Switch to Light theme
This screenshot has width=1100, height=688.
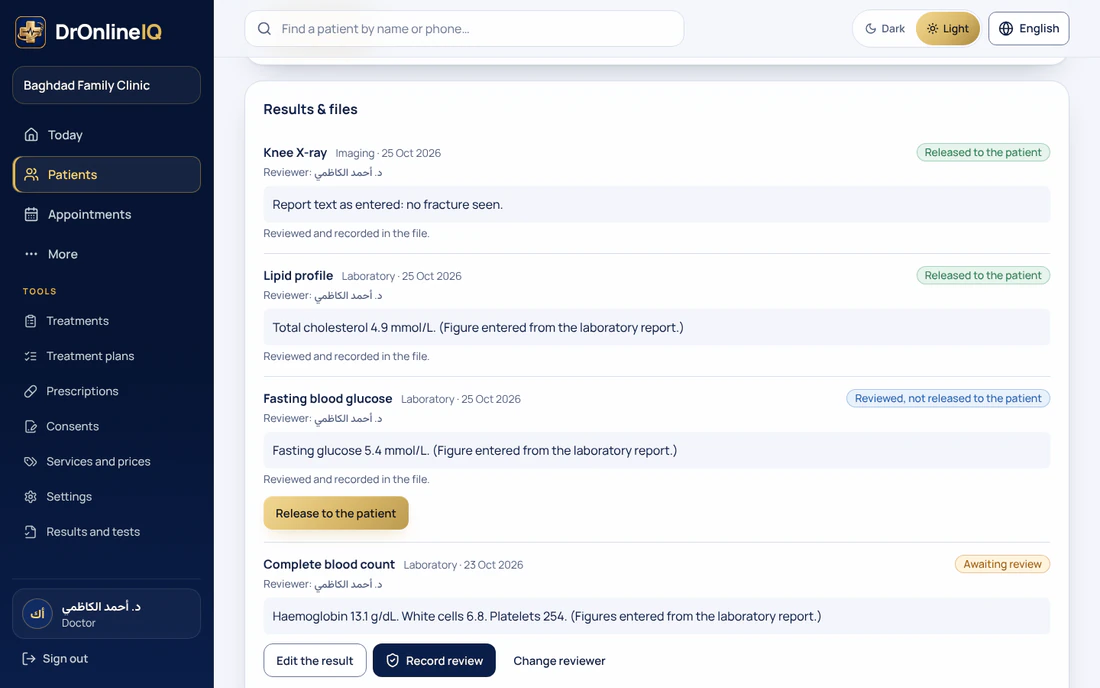tap(948, 29)
